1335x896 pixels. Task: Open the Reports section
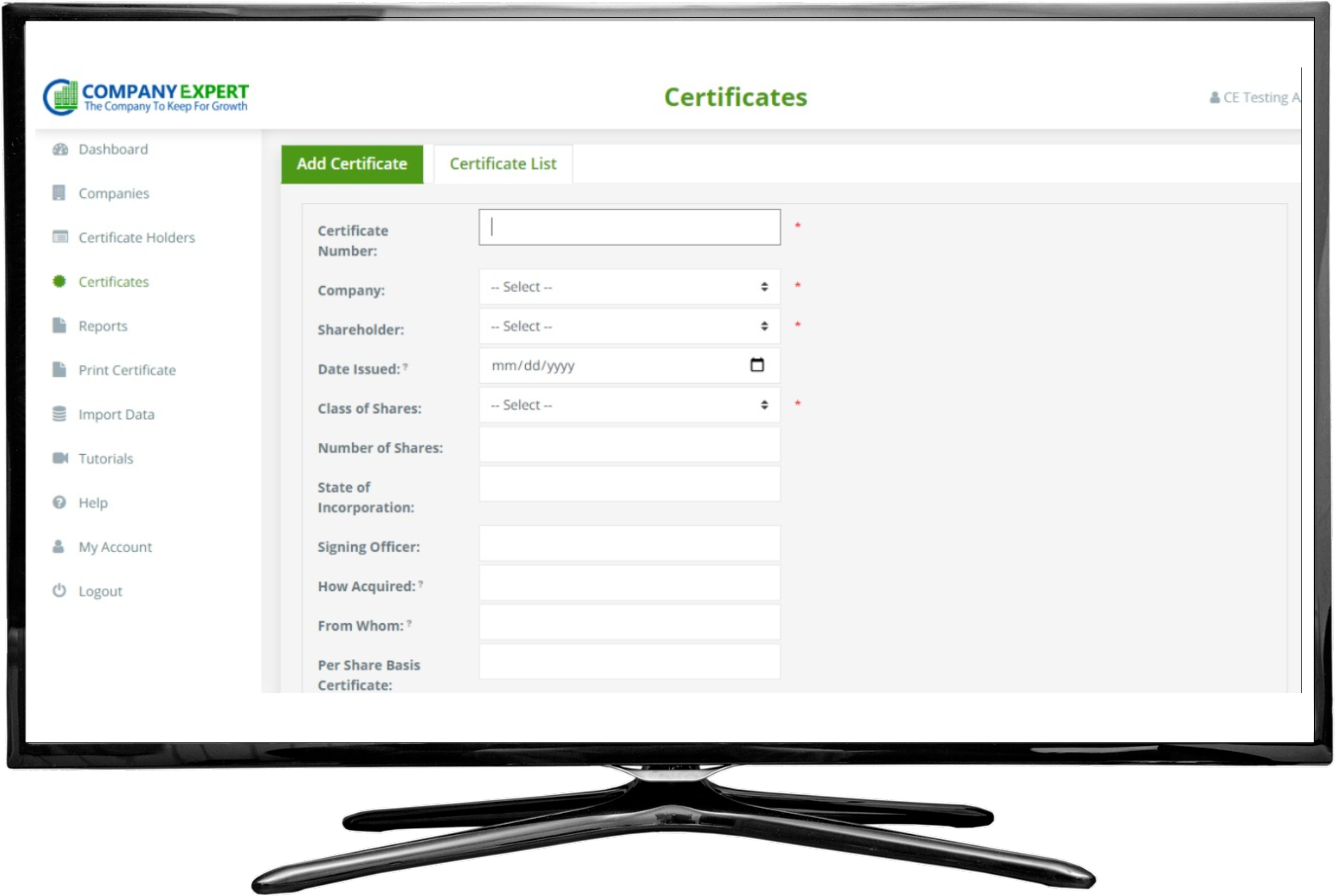click(103, 326)
